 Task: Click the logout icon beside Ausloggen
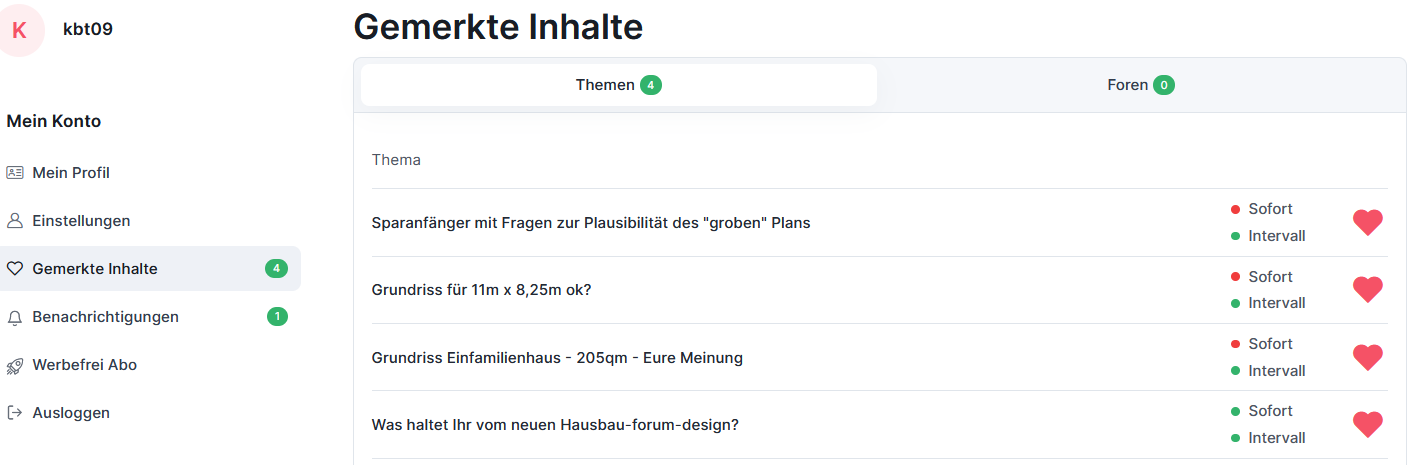point(14,412)
